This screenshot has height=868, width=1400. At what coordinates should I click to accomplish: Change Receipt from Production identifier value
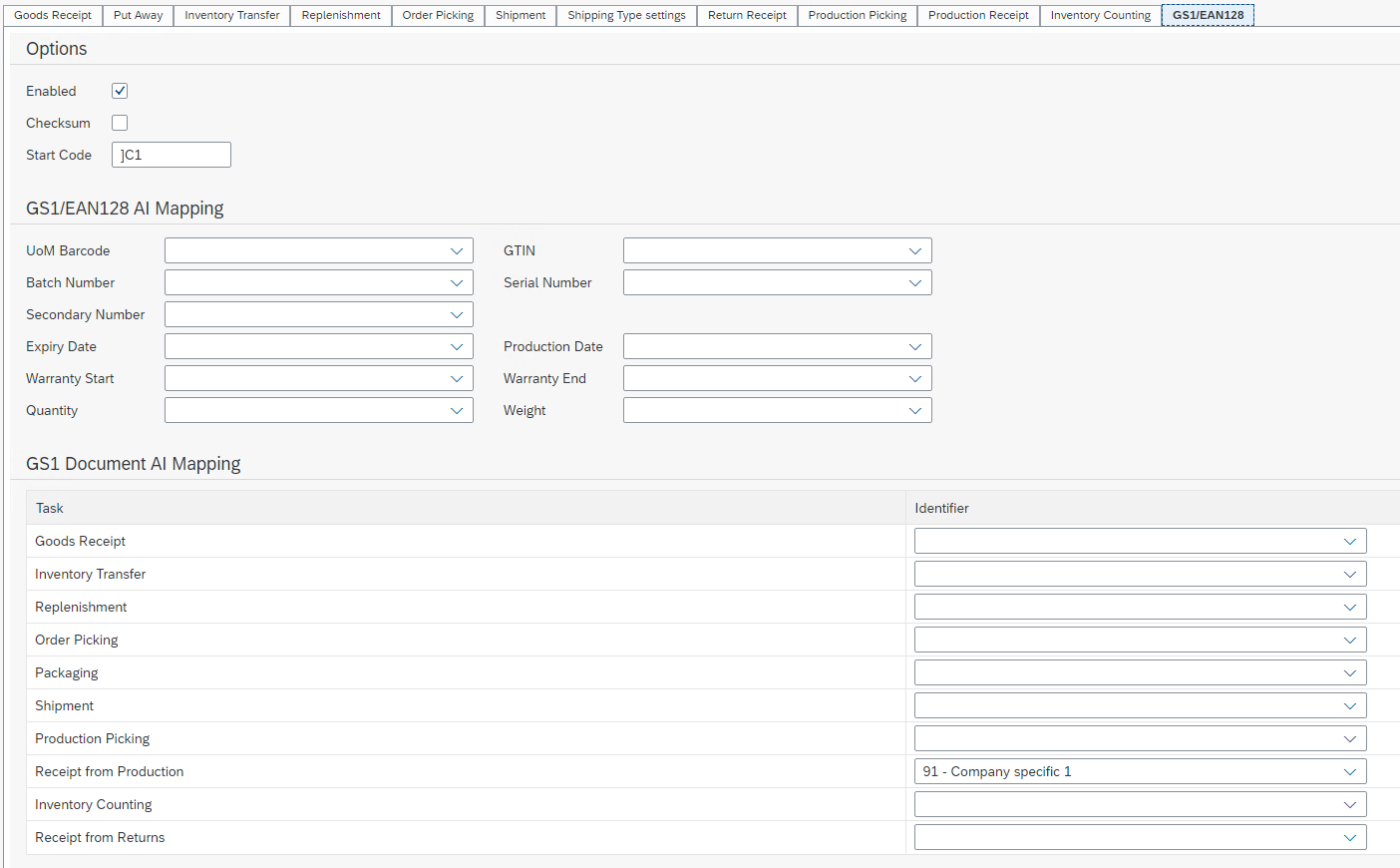1140,771
